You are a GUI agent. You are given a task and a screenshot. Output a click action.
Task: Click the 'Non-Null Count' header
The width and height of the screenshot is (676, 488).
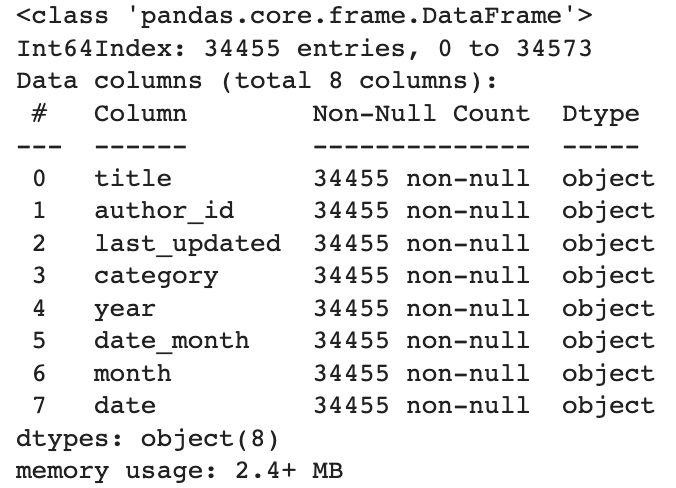click(x=421, y=114)
